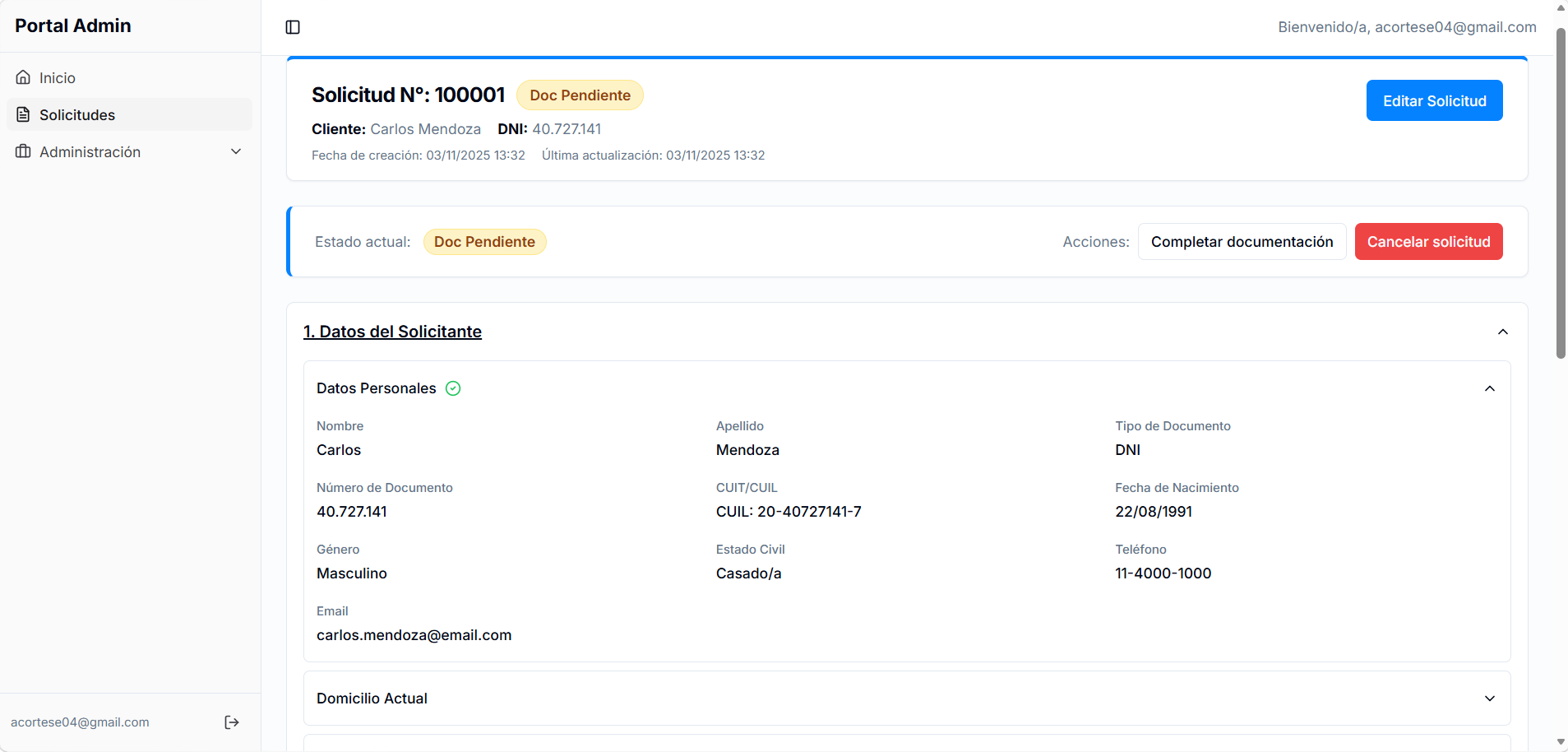Click the green check icon beside Datos Personales
Image resolution: width=1568 pixels, height=752 pixels.
453,388
